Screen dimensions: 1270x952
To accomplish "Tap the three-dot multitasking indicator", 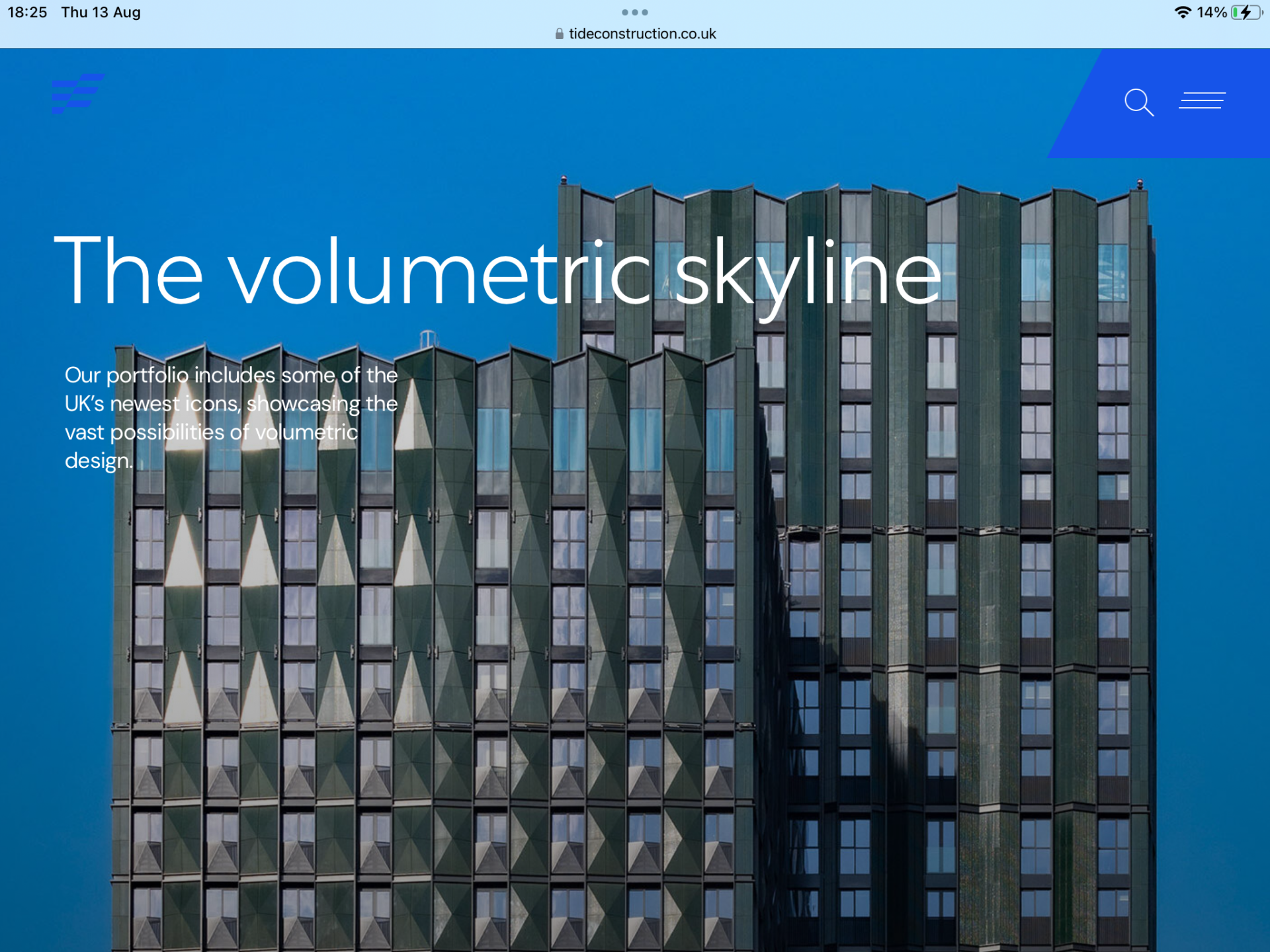I will tap(635, 12).
